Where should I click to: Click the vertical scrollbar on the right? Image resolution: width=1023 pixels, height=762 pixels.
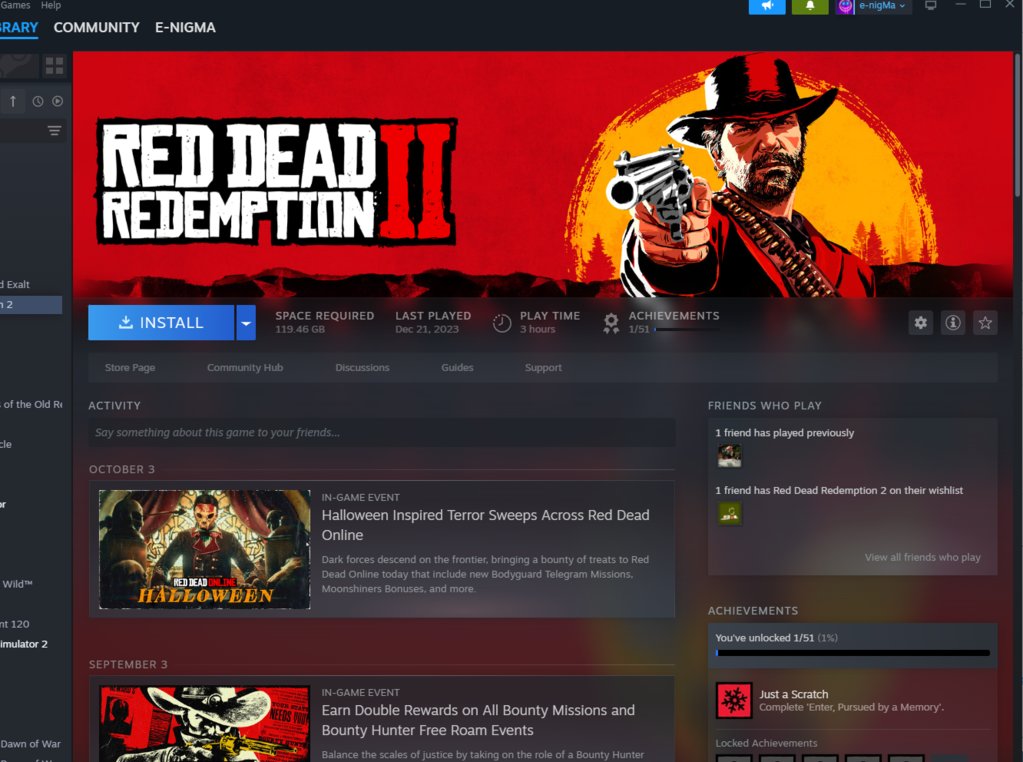1018,124
